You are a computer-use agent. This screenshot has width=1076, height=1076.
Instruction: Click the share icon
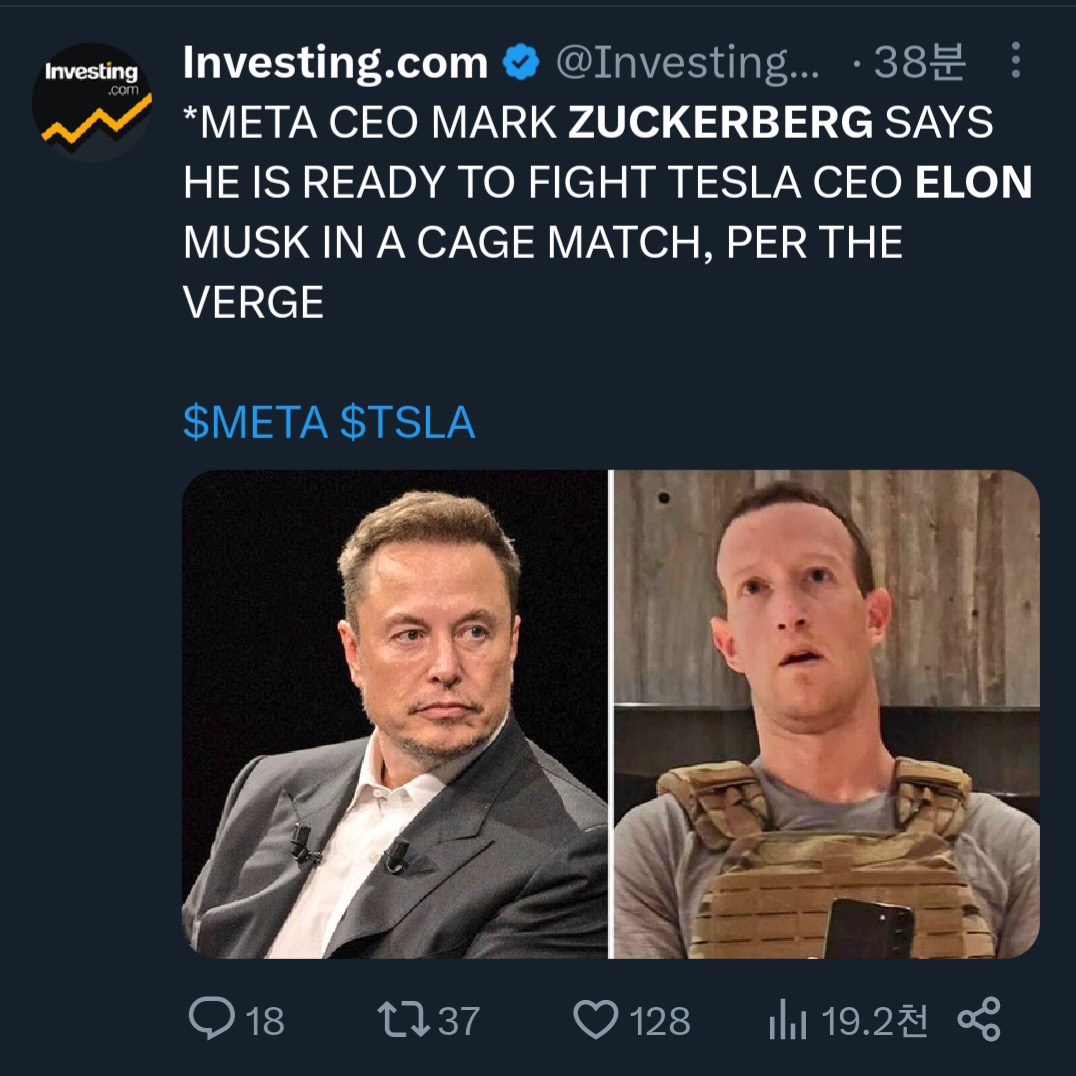point(978,1020)
